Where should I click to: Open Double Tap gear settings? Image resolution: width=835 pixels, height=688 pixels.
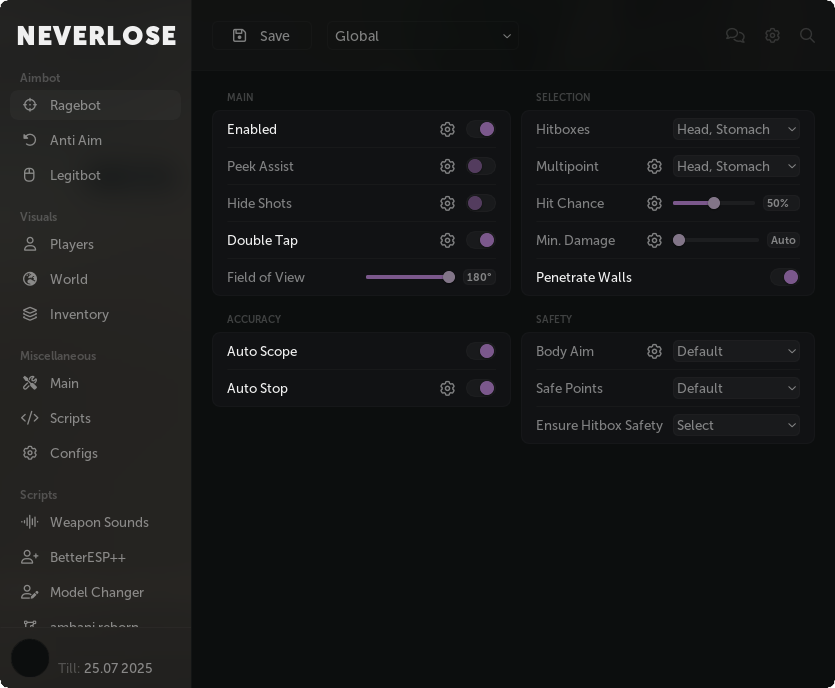pos(447,240)
